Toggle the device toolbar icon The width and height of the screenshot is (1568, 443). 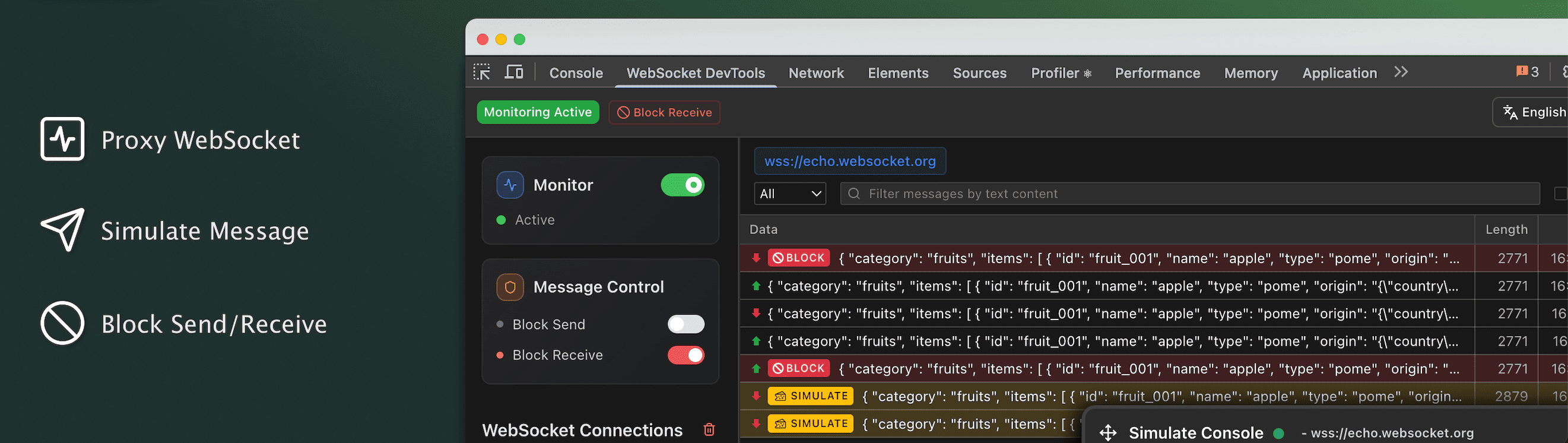coord(514,72)
